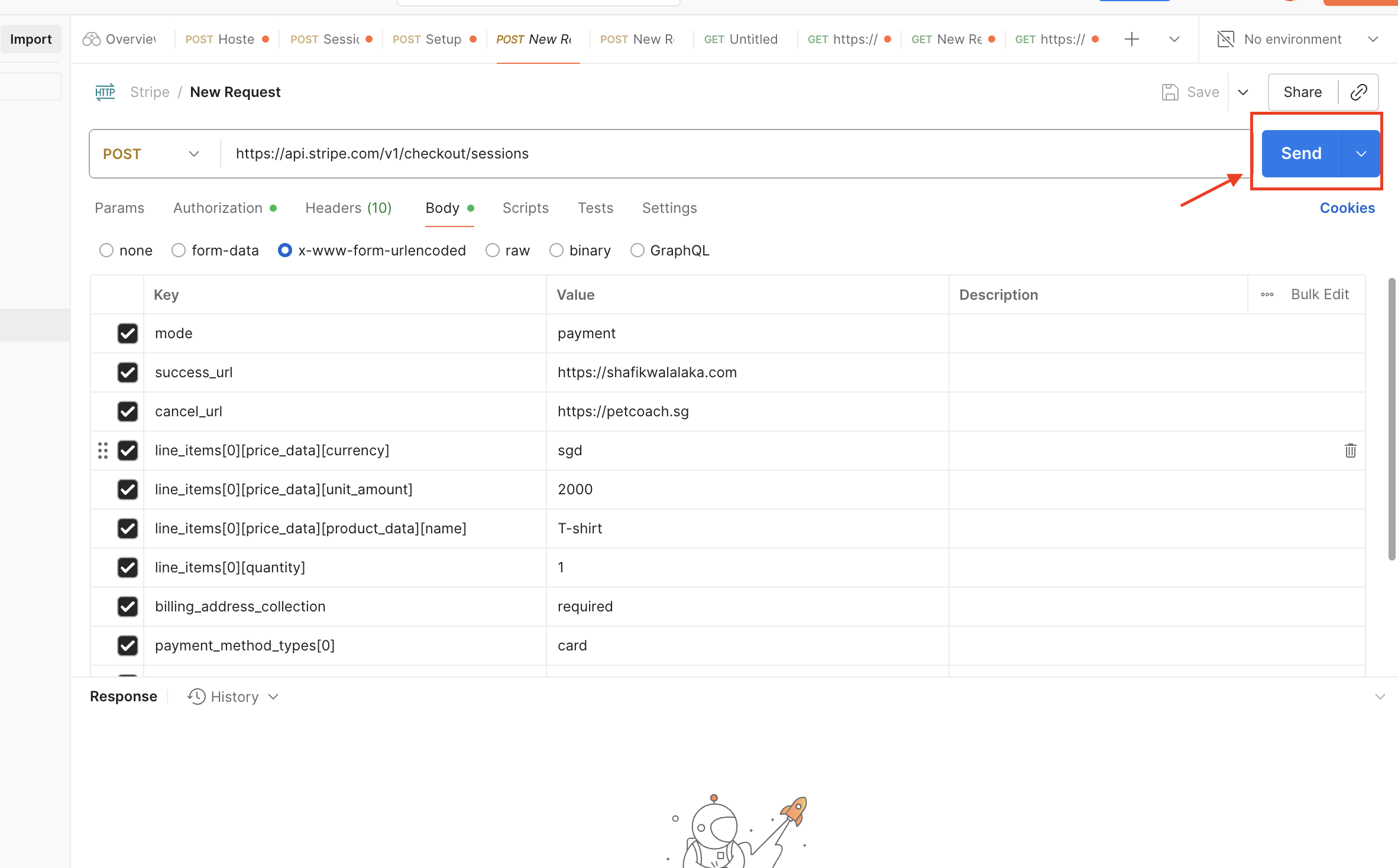Image resolution: width=1398 pixels, height=868 pixels.
Task: Toggle the price_data currency checkbox
Action: [127, 451]
